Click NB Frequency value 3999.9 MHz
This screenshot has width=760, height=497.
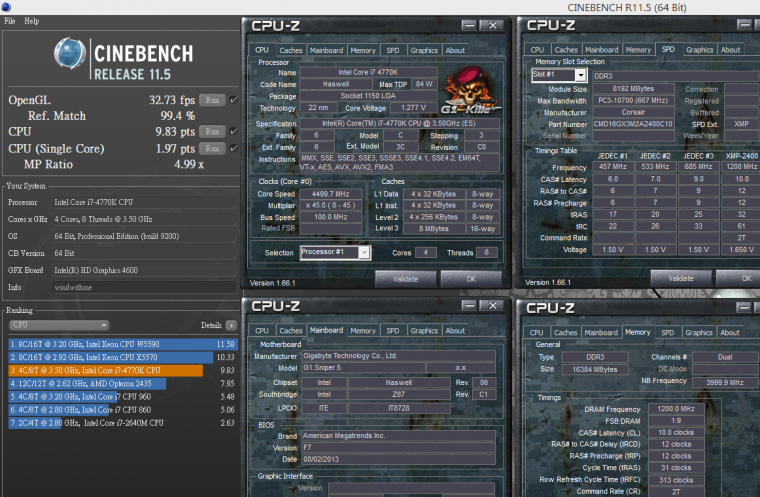pos(725,382)
